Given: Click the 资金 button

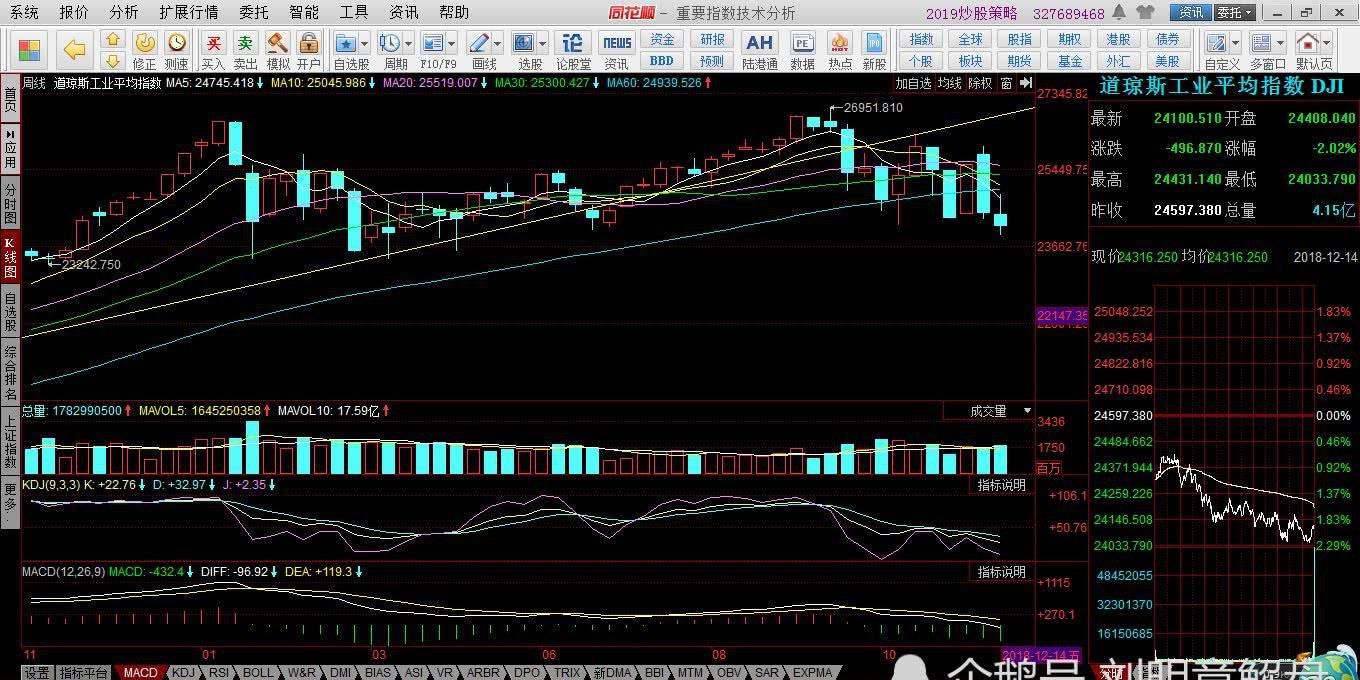Looking at the screenshot, I should 662,39.
